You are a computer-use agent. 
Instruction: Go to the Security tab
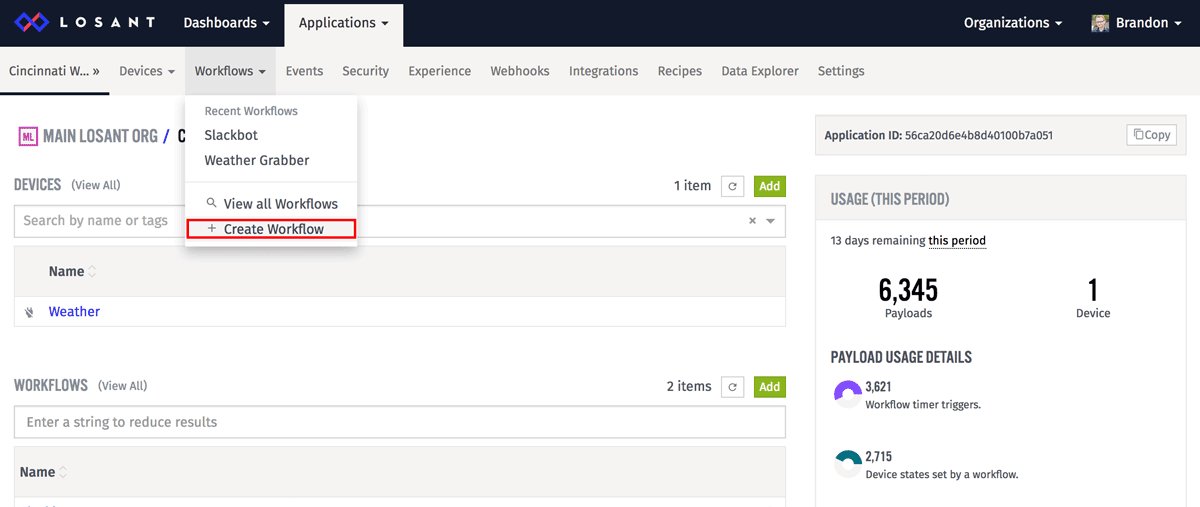click(x=365, y=71)
